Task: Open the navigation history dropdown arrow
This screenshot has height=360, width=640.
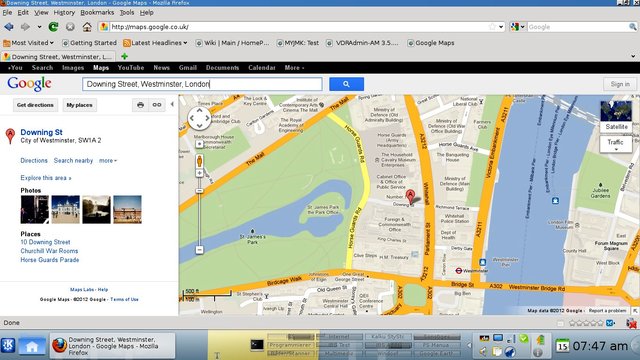Action: click(x=39, y=27)
